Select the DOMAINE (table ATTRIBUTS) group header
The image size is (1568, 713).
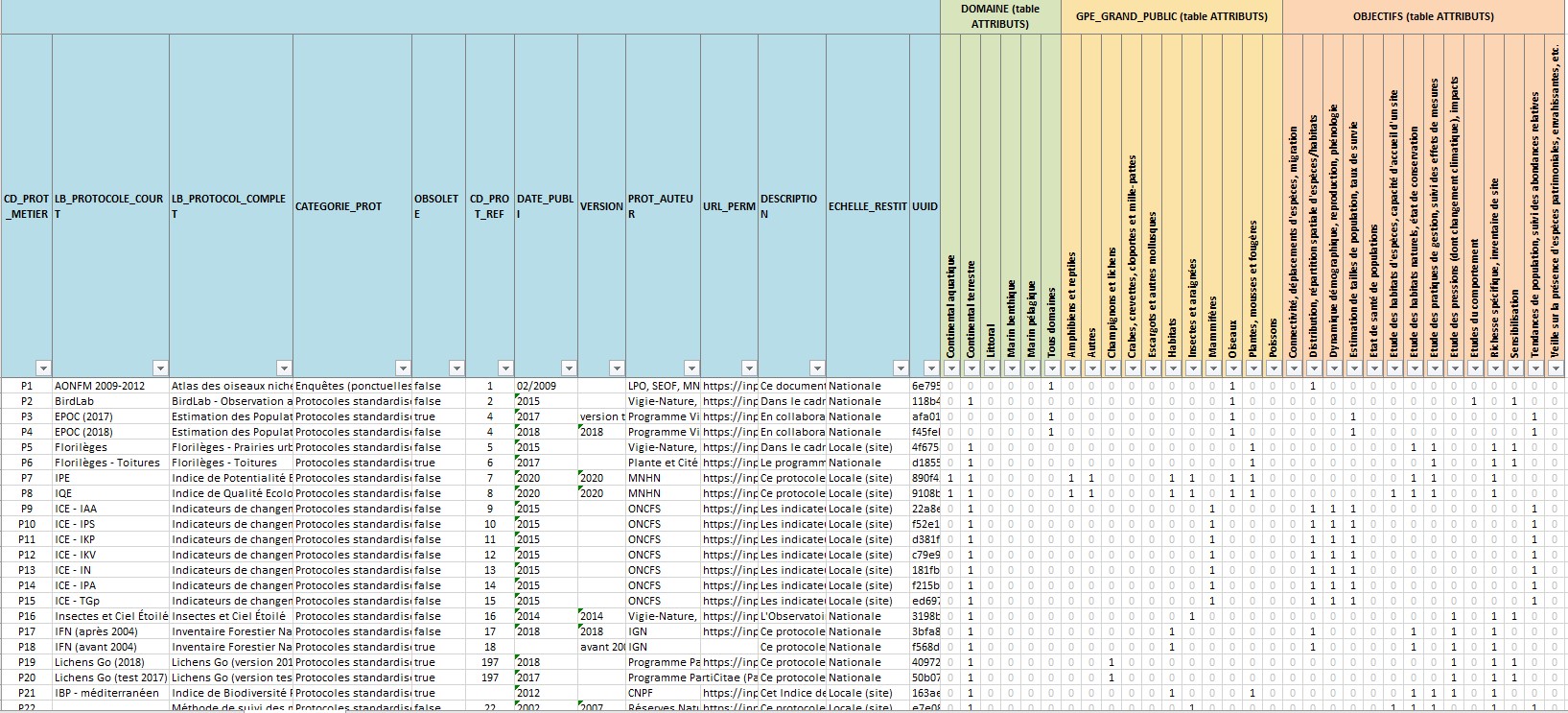pos(999,16)
